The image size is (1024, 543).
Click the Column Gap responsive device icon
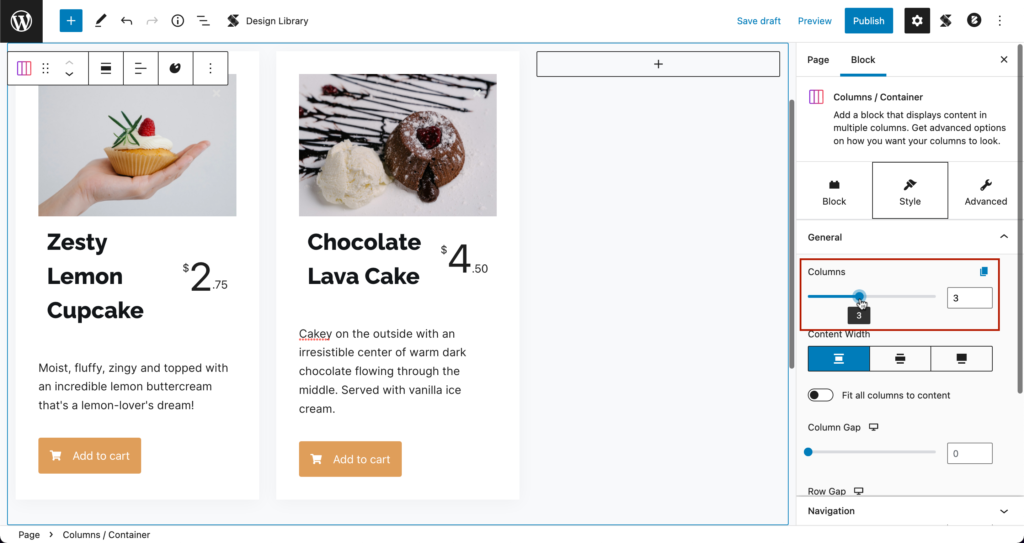tap(874, 427)
